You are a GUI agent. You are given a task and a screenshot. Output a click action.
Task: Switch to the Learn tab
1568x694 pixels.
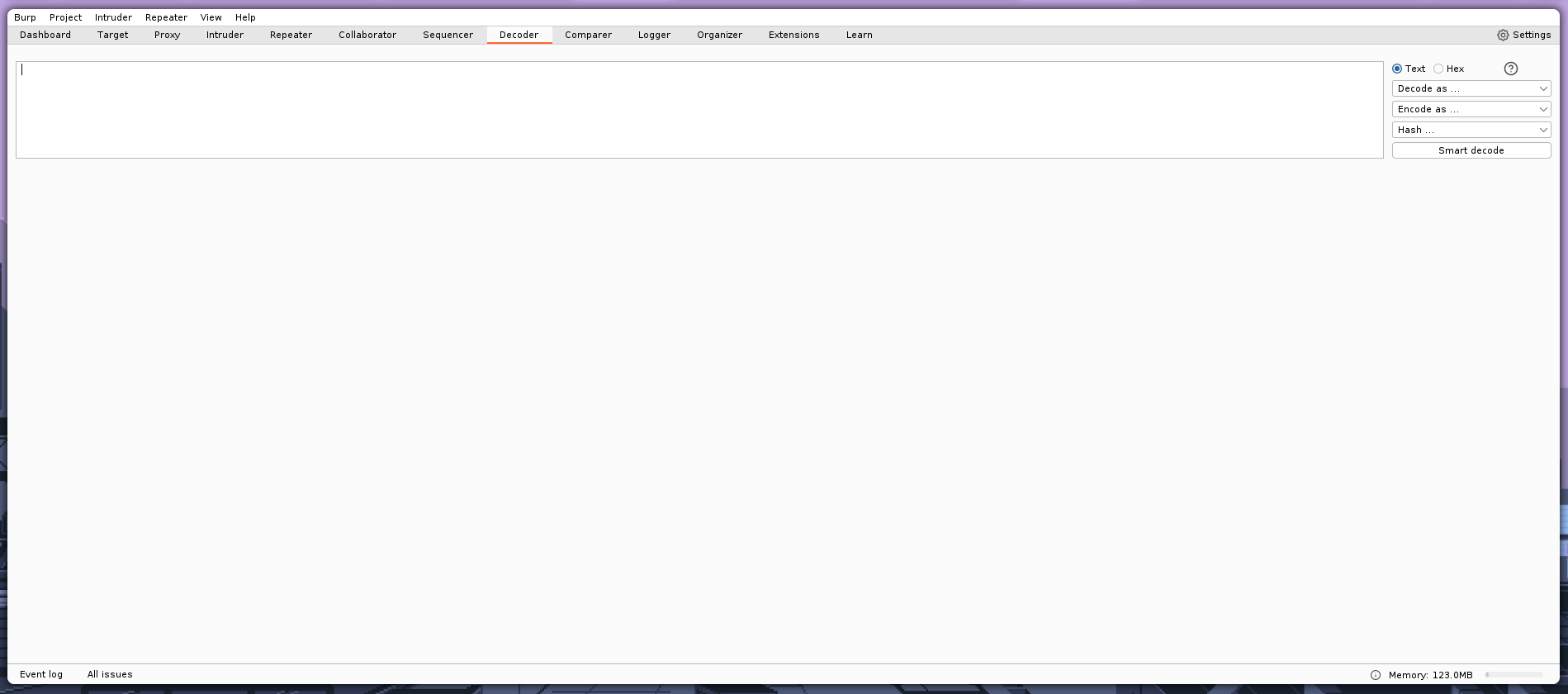(859, 35)
